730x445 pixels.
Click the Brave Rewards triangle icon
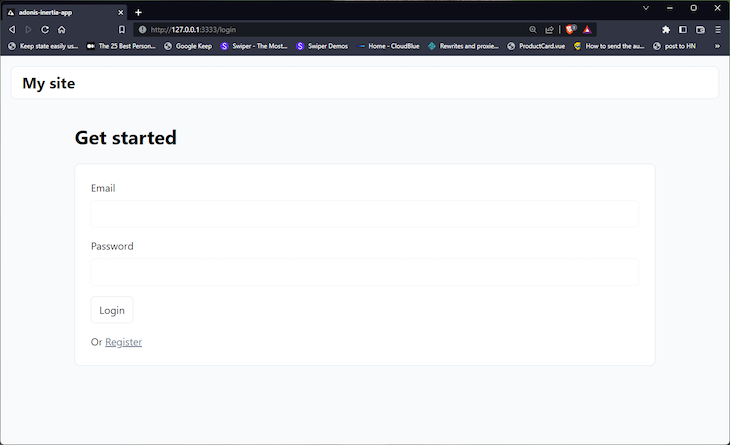(587, 30)
